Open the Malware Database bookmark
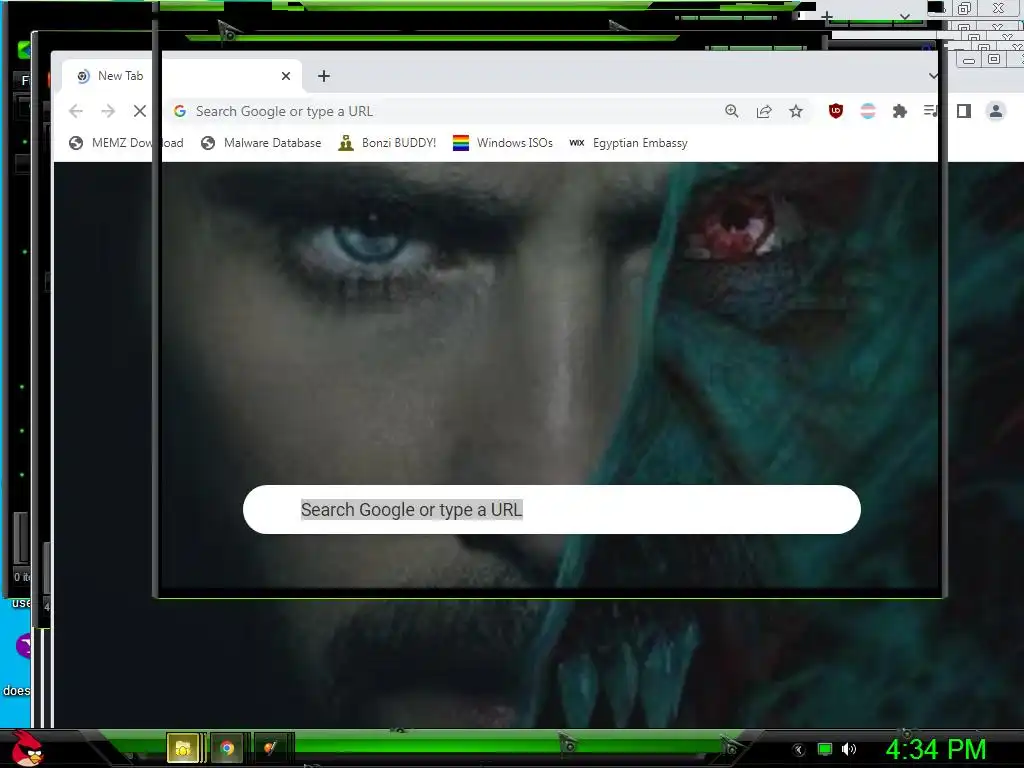This screenshot has width=1024, height=768. click(261, 143)
